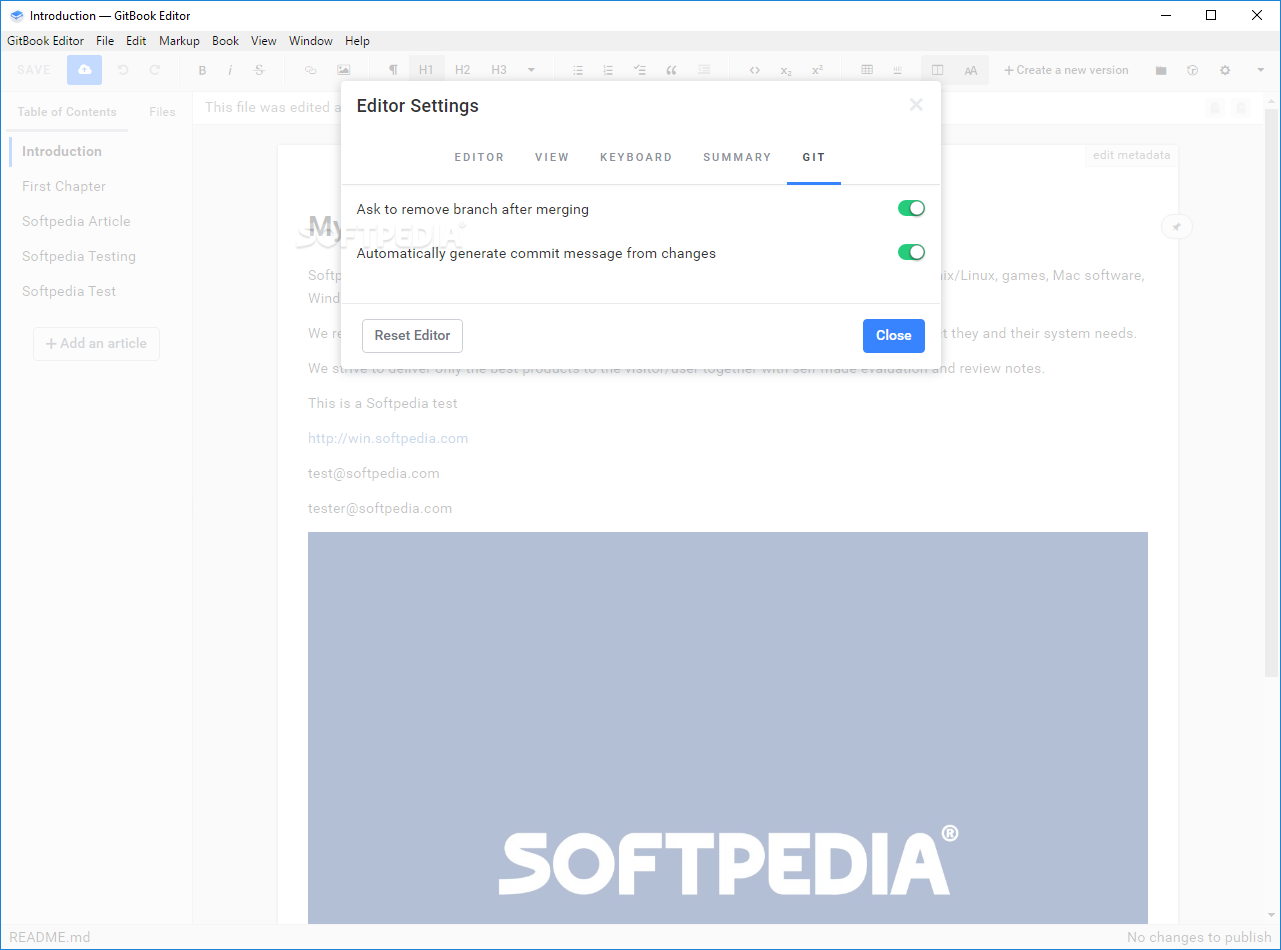The width and height of the screenshot is (1281, 950).
Task: Open the View menu in the menu bar
Action: click(264, 41)
